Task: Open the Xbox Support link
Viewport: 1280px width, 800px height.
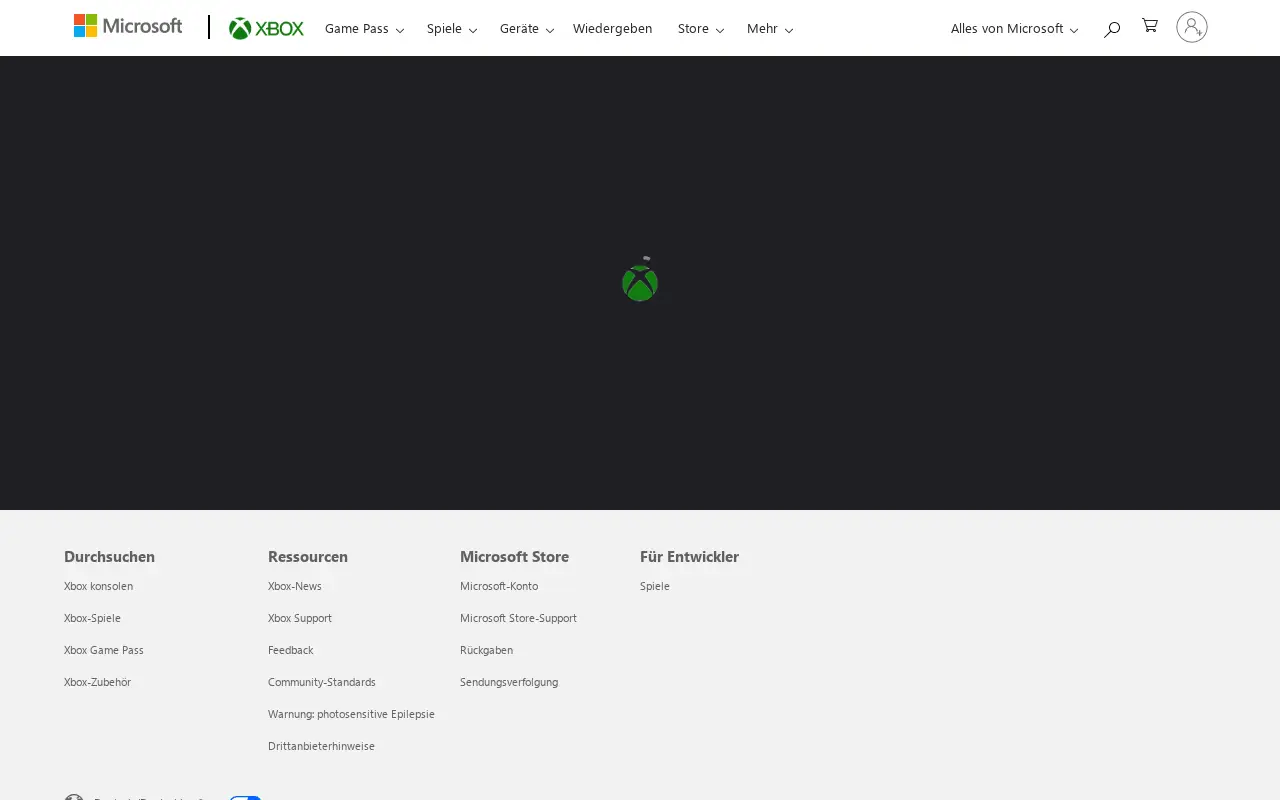Action: [300, 618]
